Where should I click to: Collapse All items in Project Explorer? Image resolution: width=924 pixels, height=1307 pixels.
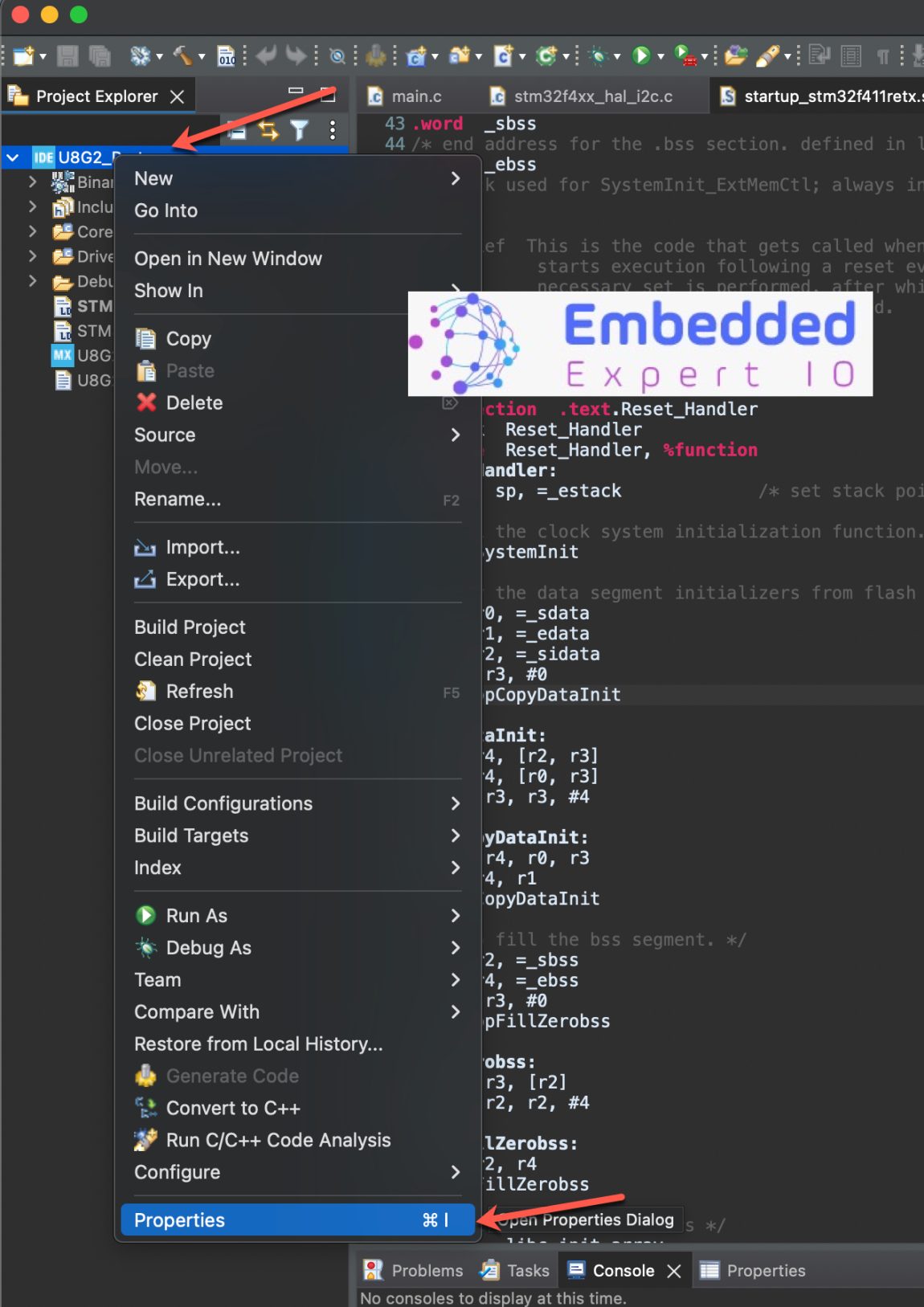(x=237, y=129)
